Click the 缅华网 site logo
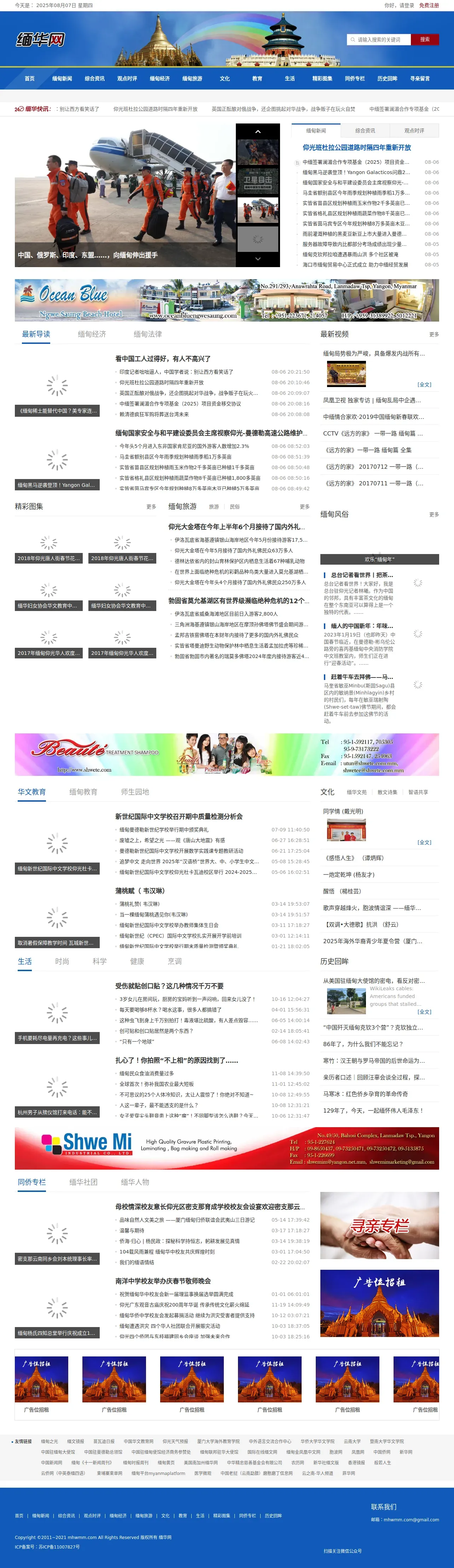454x1568 pixels. coord(40,40)
